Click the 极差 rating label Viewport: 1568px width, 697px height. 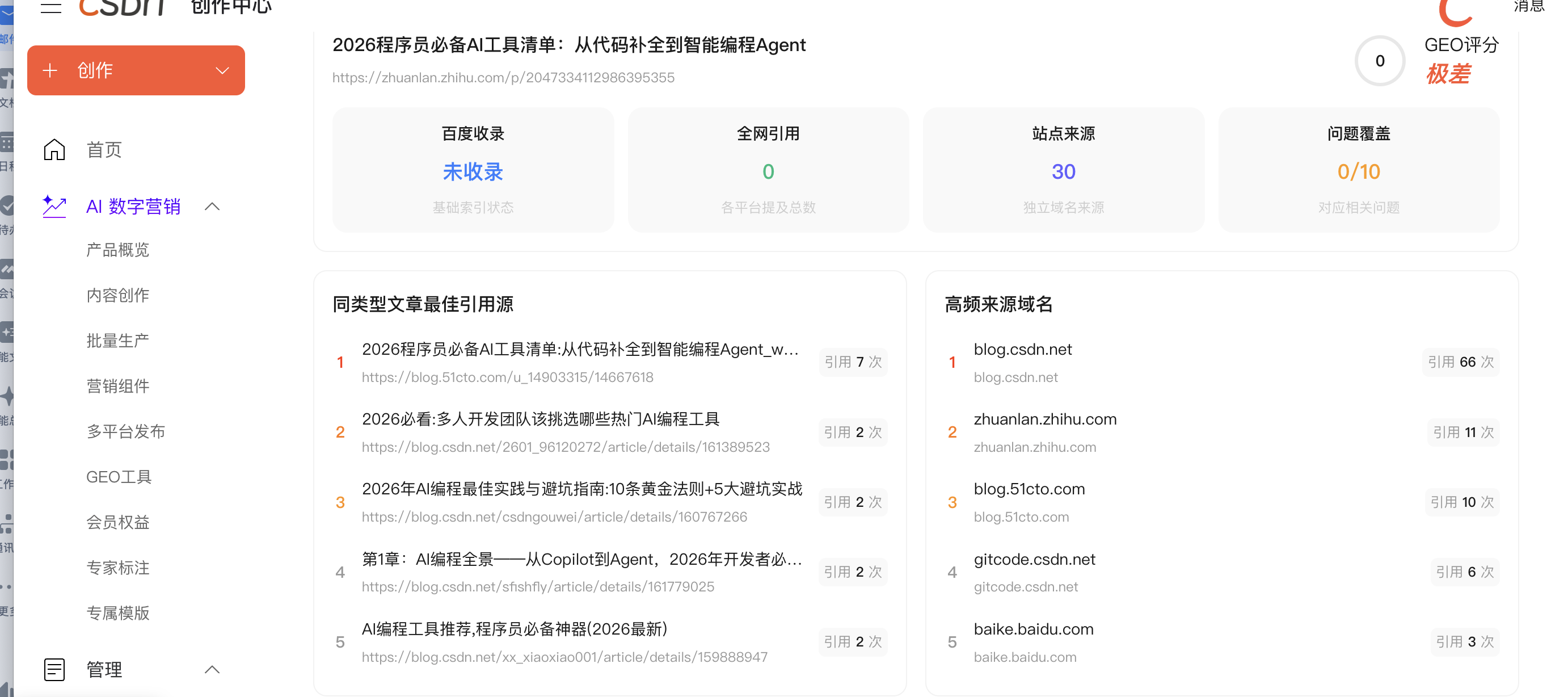pos(1448,74)
